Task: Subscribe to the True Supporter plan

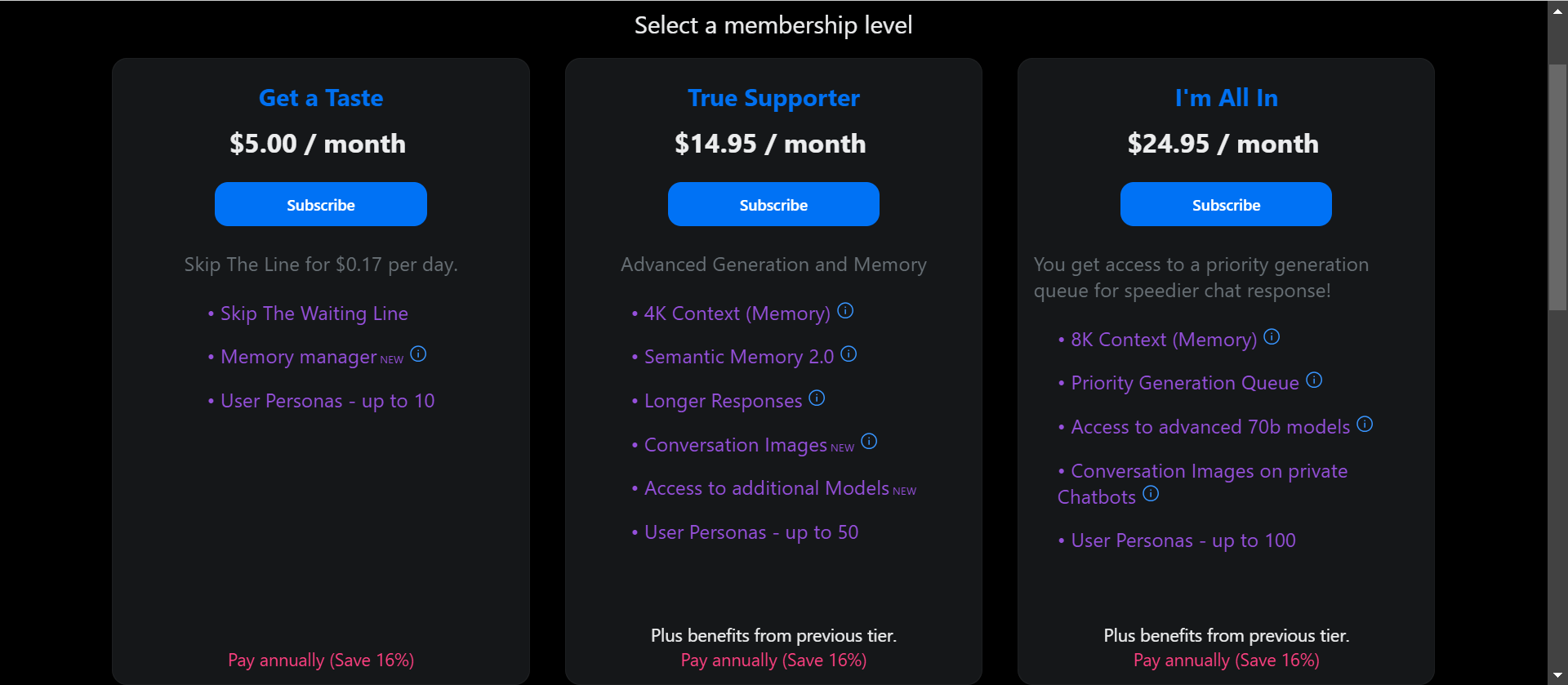Action: [x=773, y=205]
